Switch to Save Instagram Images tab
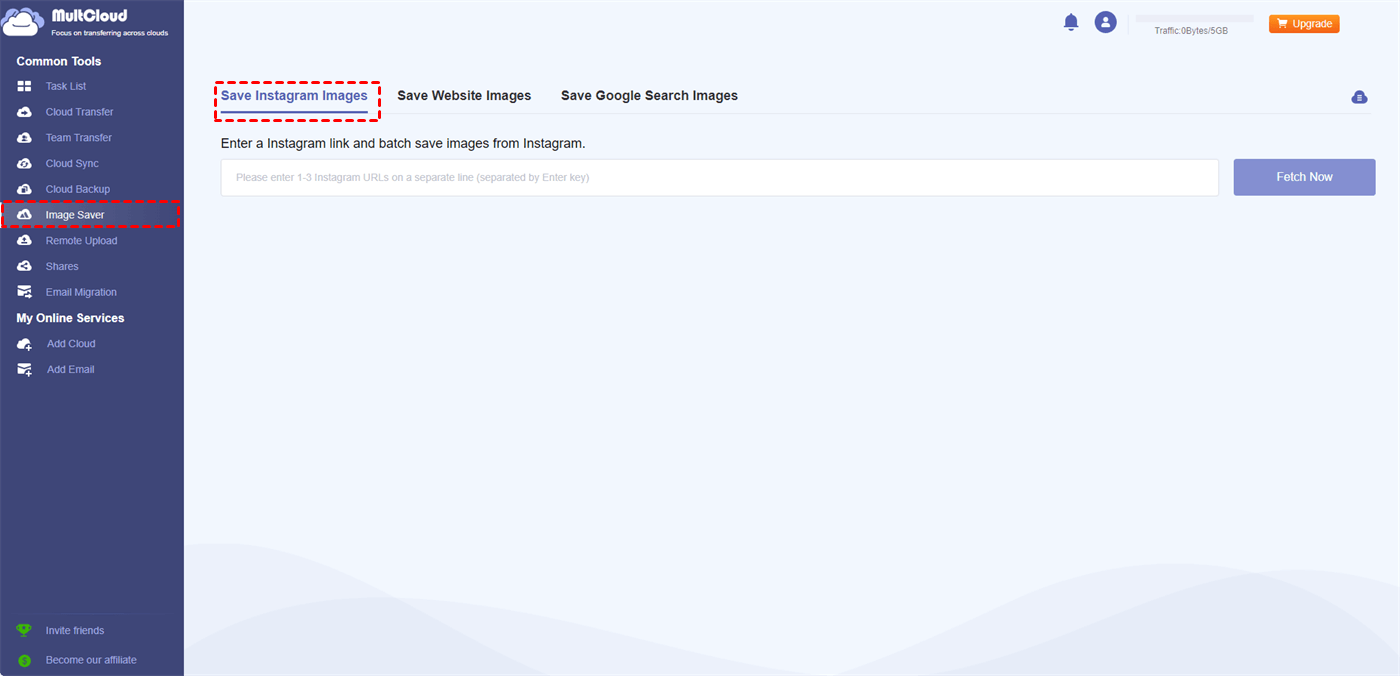 click(x=294, y=96)
